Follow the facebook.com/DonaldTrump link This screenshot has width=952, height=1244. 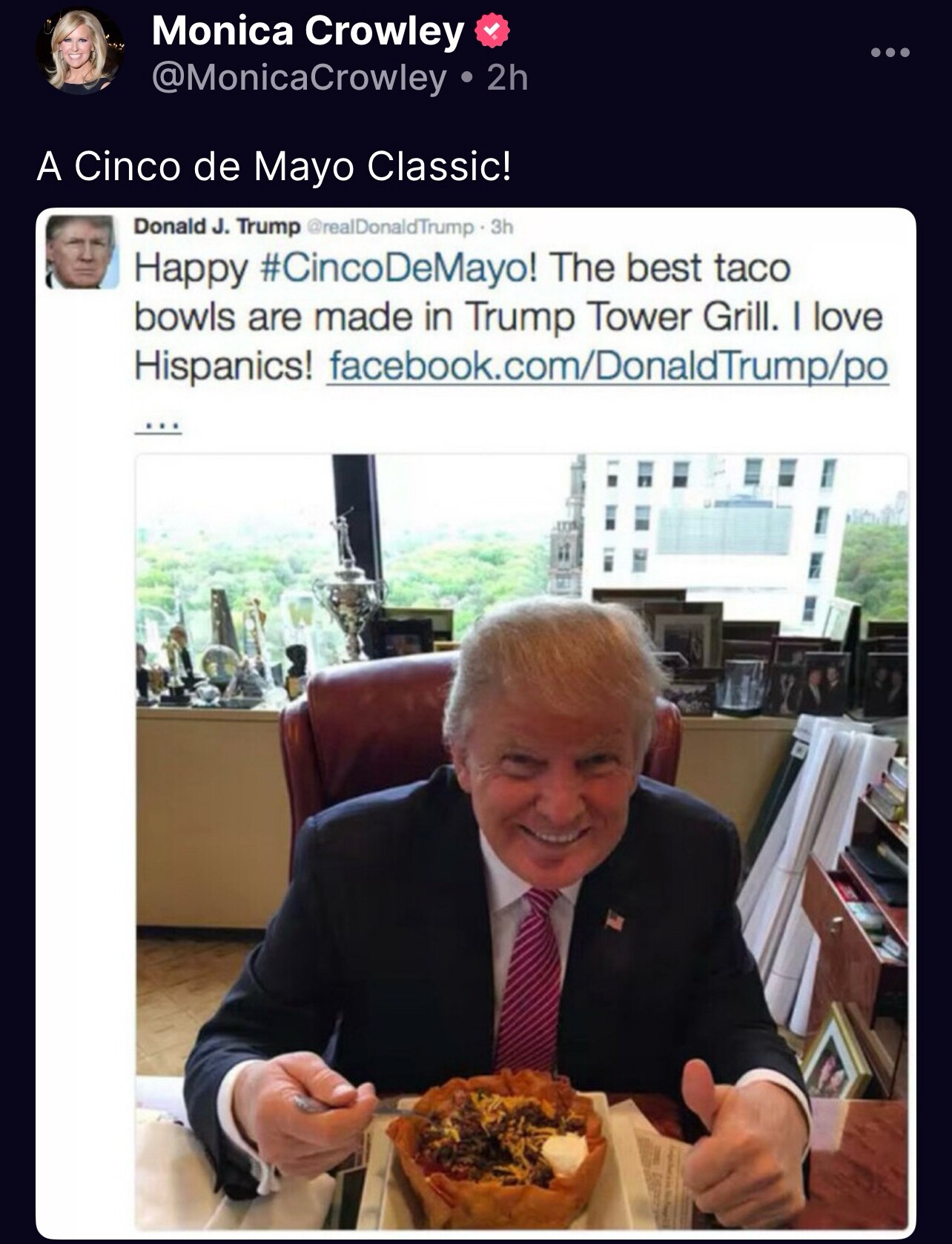(607, 365)
